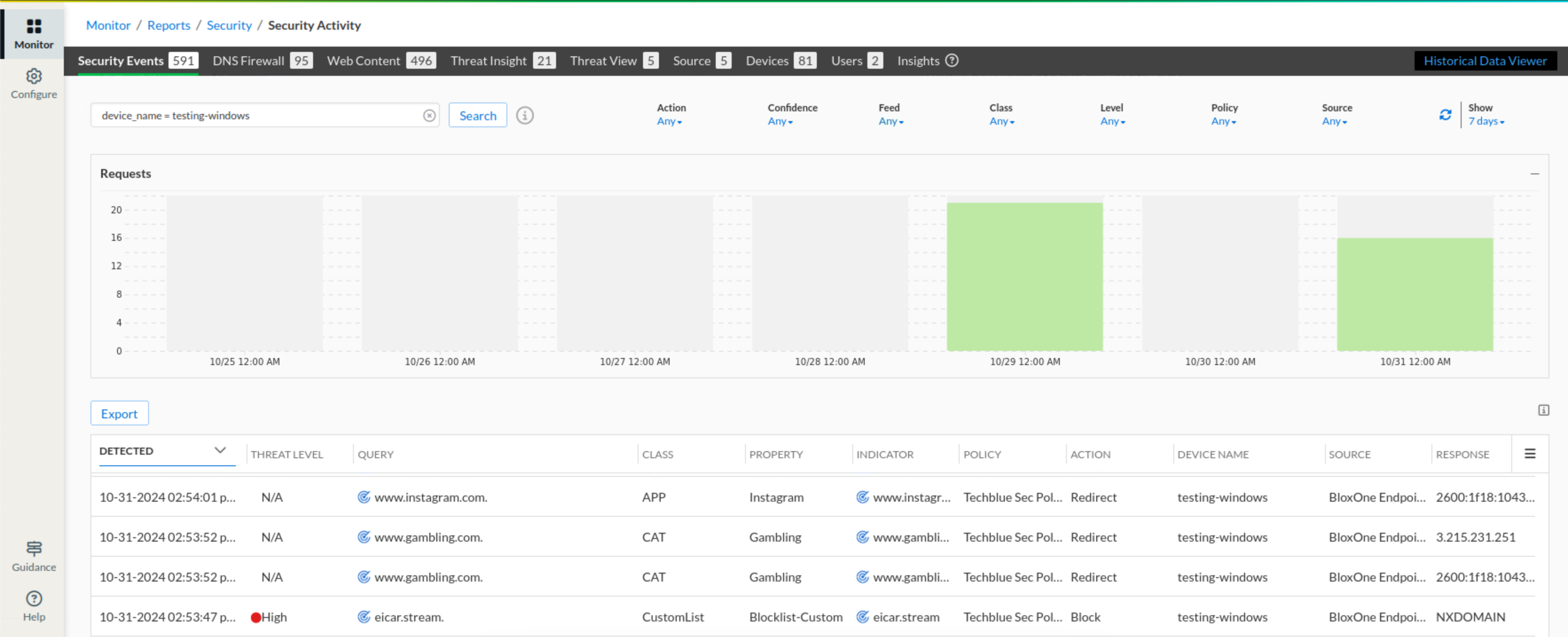1568x637 pixels.
Task: Open the Show 7 days dropdown
Action: tap(1486, 121)
